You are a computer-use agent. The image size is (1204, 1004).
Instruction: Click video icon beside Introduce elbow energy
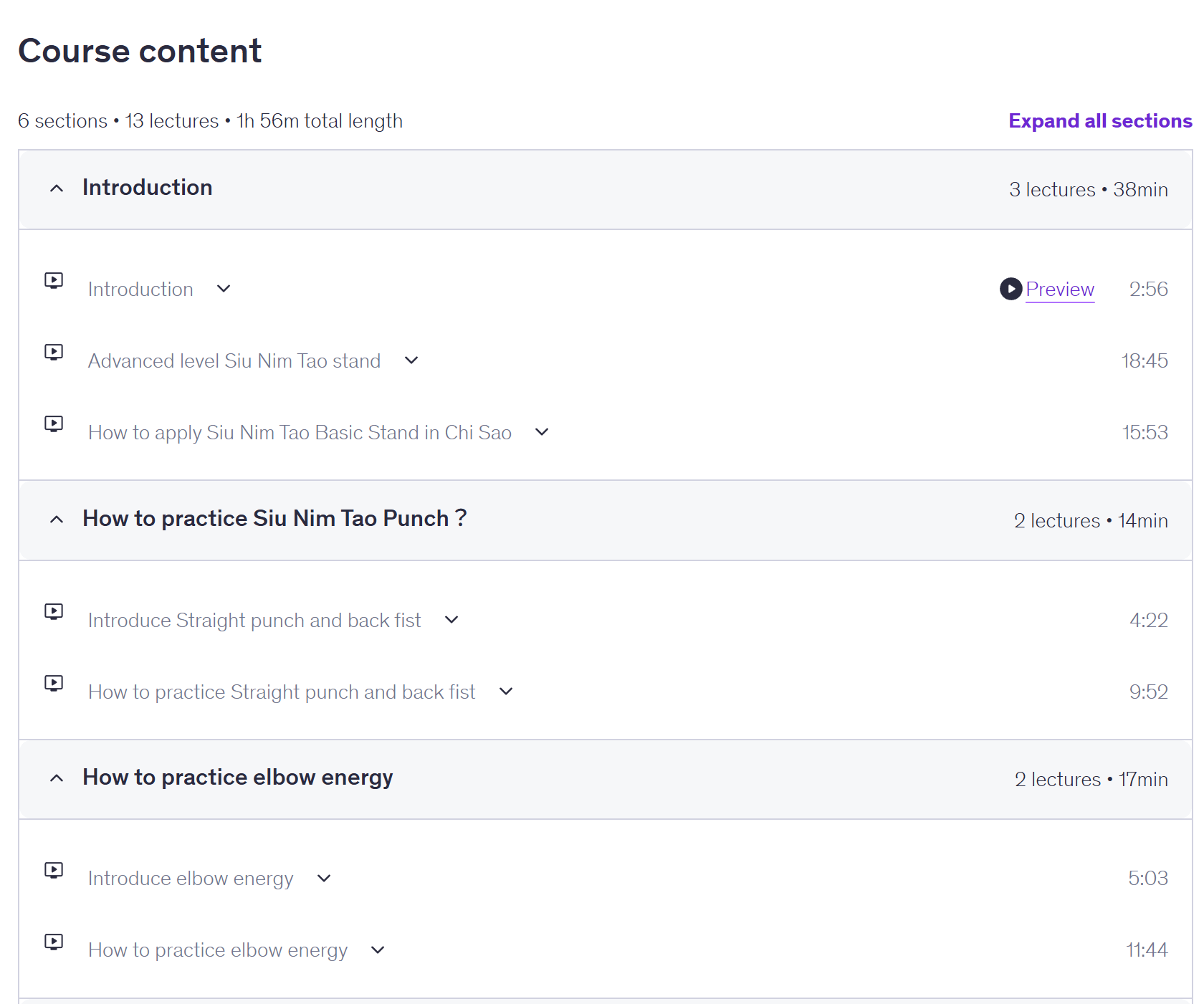(x=54, y=870)
